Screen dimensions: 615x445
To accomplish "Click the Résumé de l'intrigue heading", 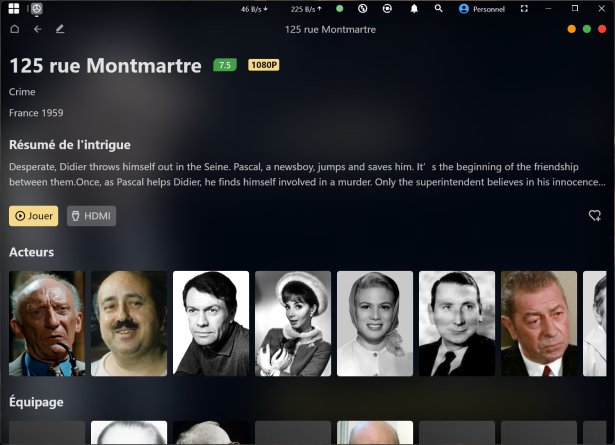I will 70,145.
